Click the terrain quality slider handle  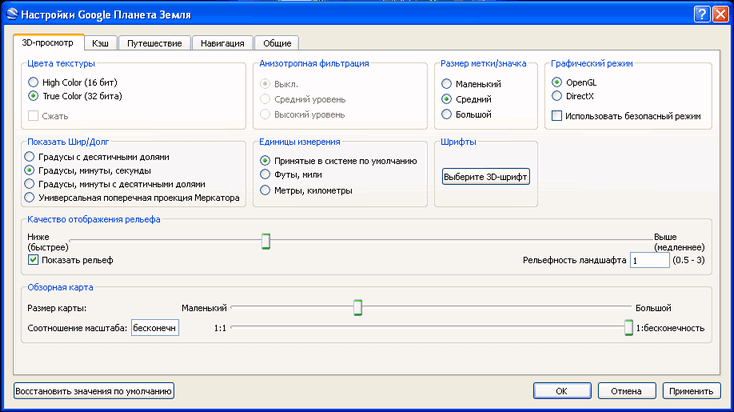point(266,241)
